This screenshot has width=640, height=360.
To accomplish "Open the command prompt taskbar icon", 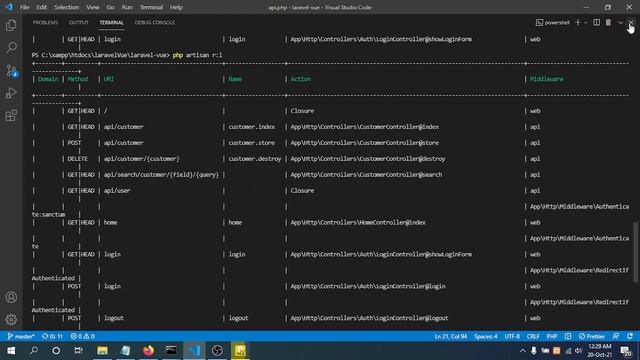I will (171, 351).
